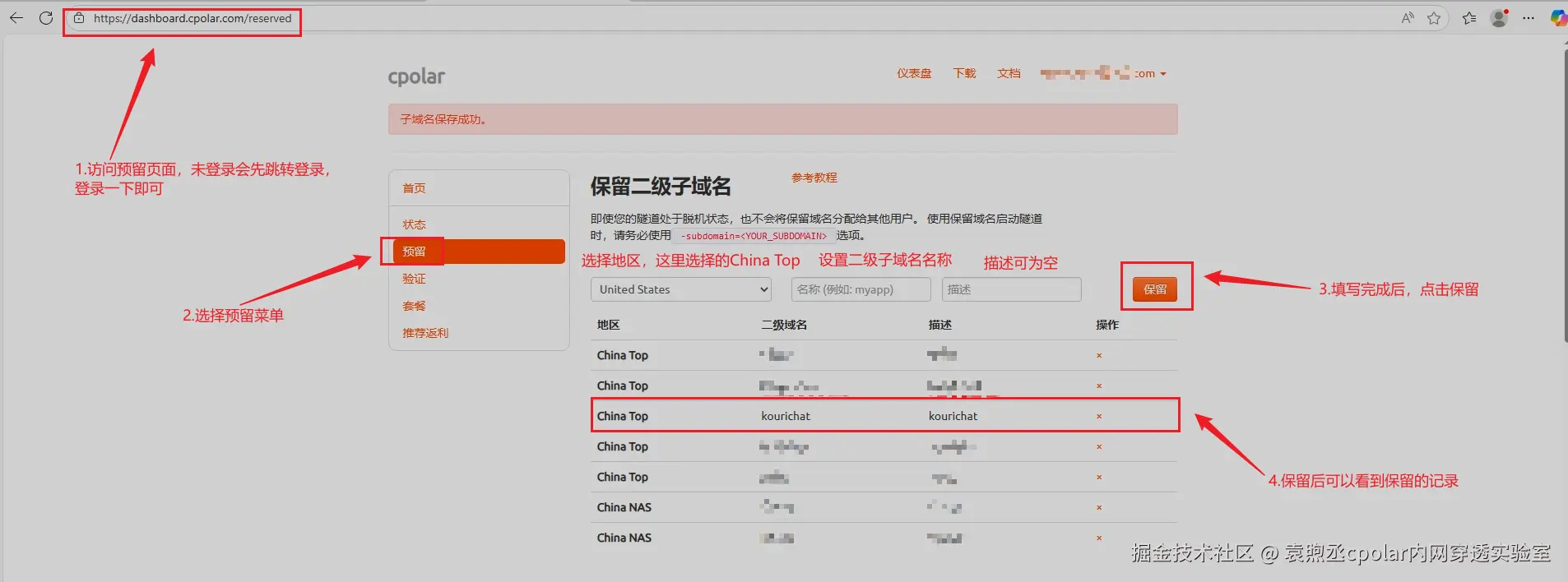This screenshot has width=1568, height=582.
Task: Add page to favorites with the star icon
Action: (x=1434, y=18)
